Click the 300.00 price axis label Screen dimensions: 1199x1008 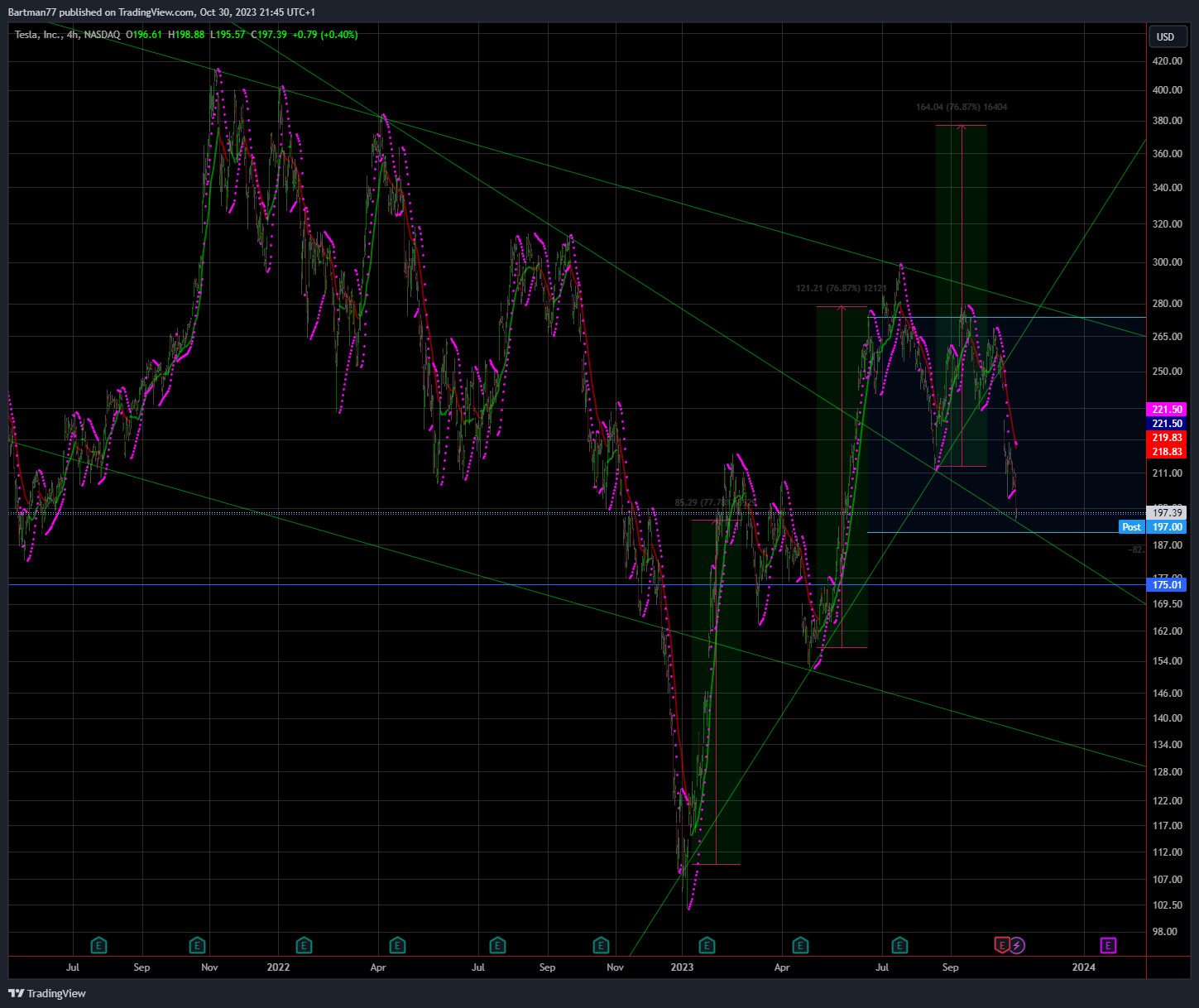[1167, 262]
